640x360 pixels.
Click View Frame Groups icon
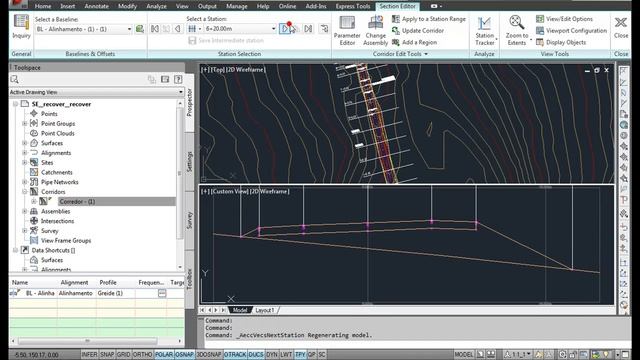[34, 240]
